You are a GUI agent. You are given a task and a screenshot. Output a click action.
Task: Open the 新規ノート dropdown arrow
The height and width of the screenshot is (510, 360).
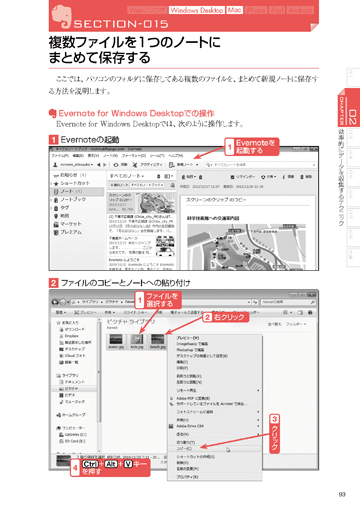pyautogui.click(x=197, y=165)
